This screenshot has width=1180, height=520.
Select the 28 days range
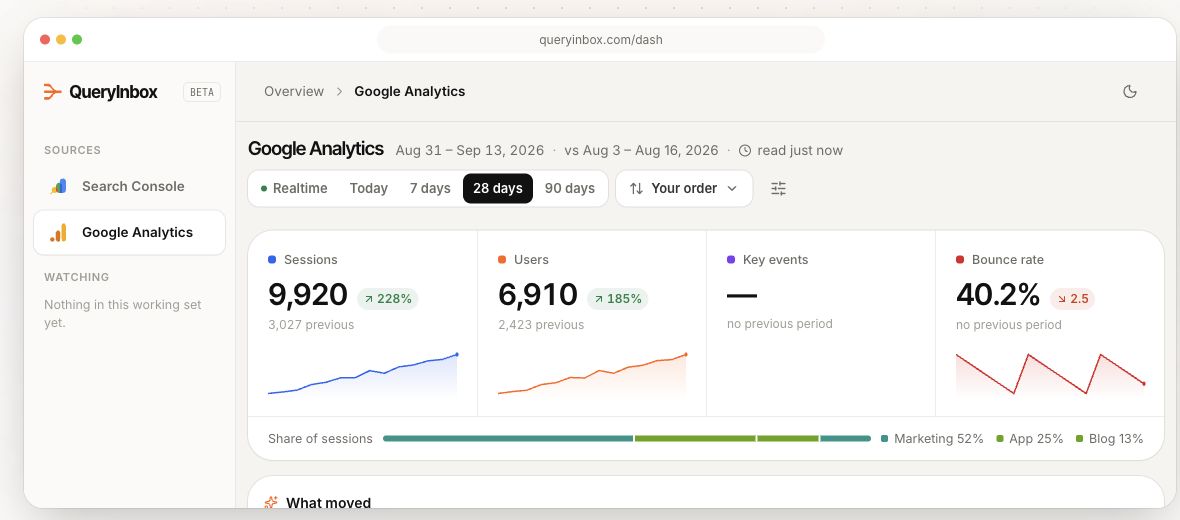(497, 189)
